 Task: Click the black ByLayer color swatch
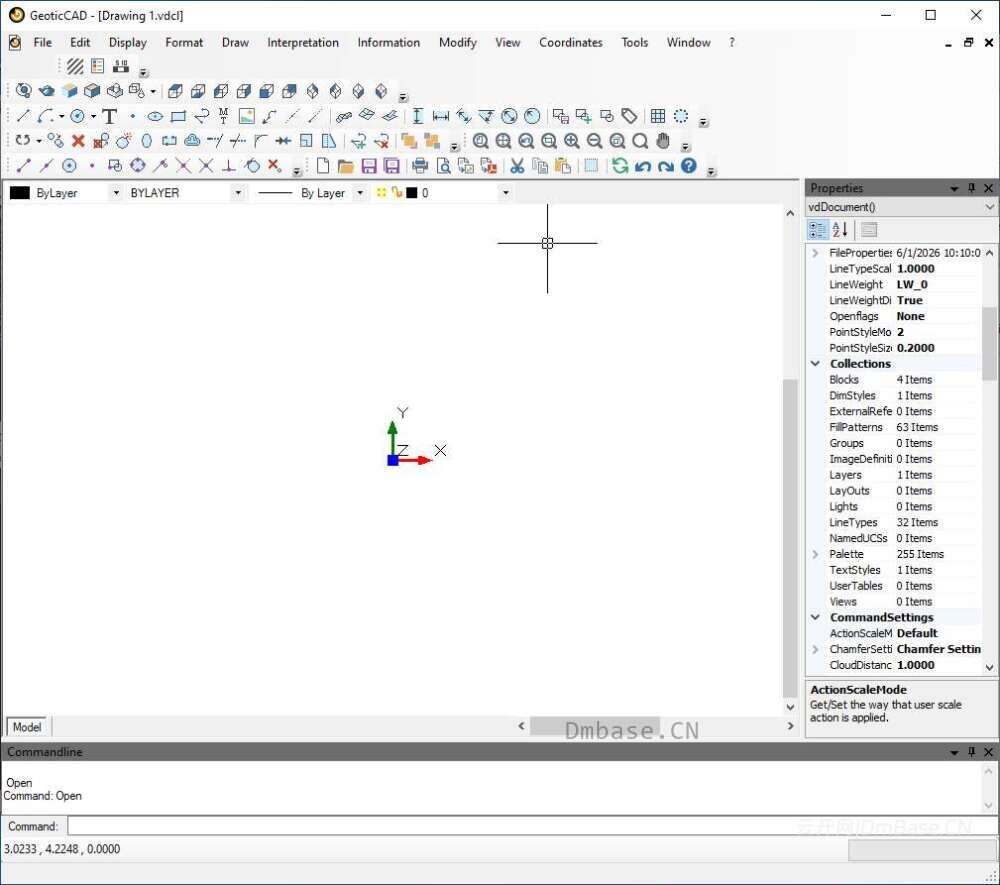pos(20,193)
